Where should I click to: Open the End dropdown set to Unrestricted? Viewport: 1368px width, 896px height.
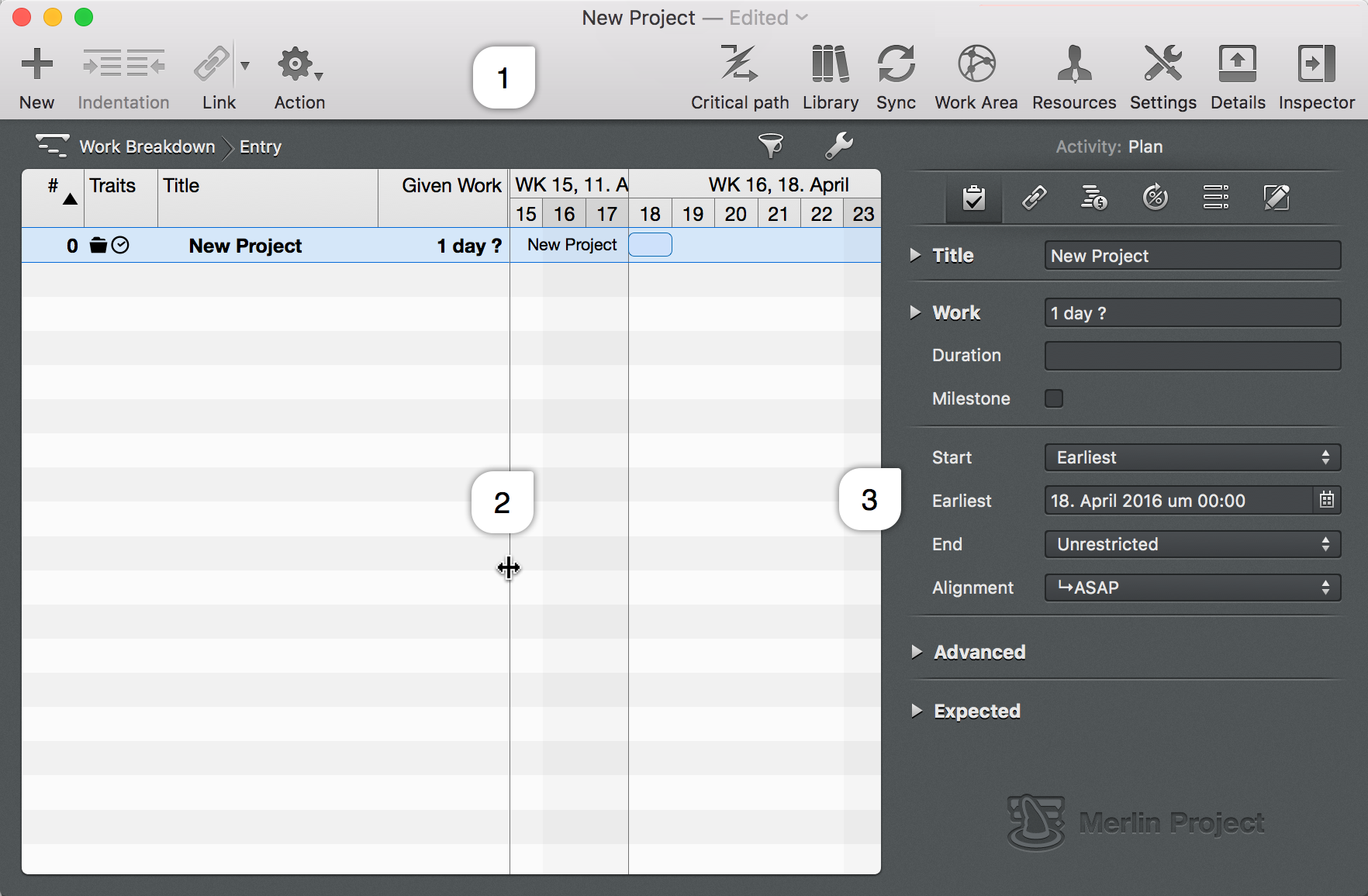click(x=1192, y=544)
